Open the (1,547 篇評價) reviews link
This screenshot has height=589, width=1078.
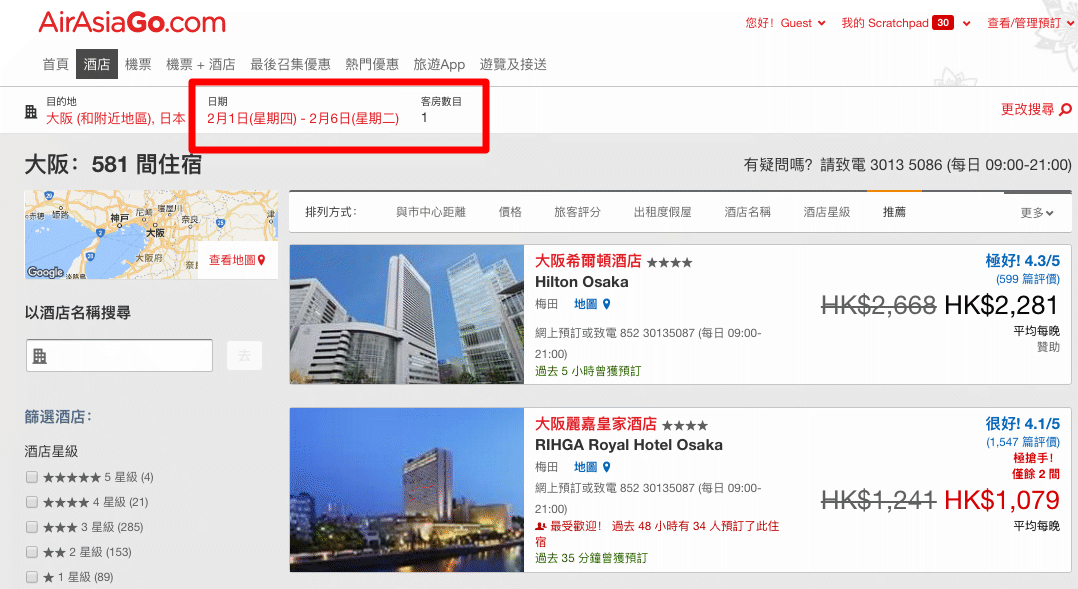tap(1023, 442)
